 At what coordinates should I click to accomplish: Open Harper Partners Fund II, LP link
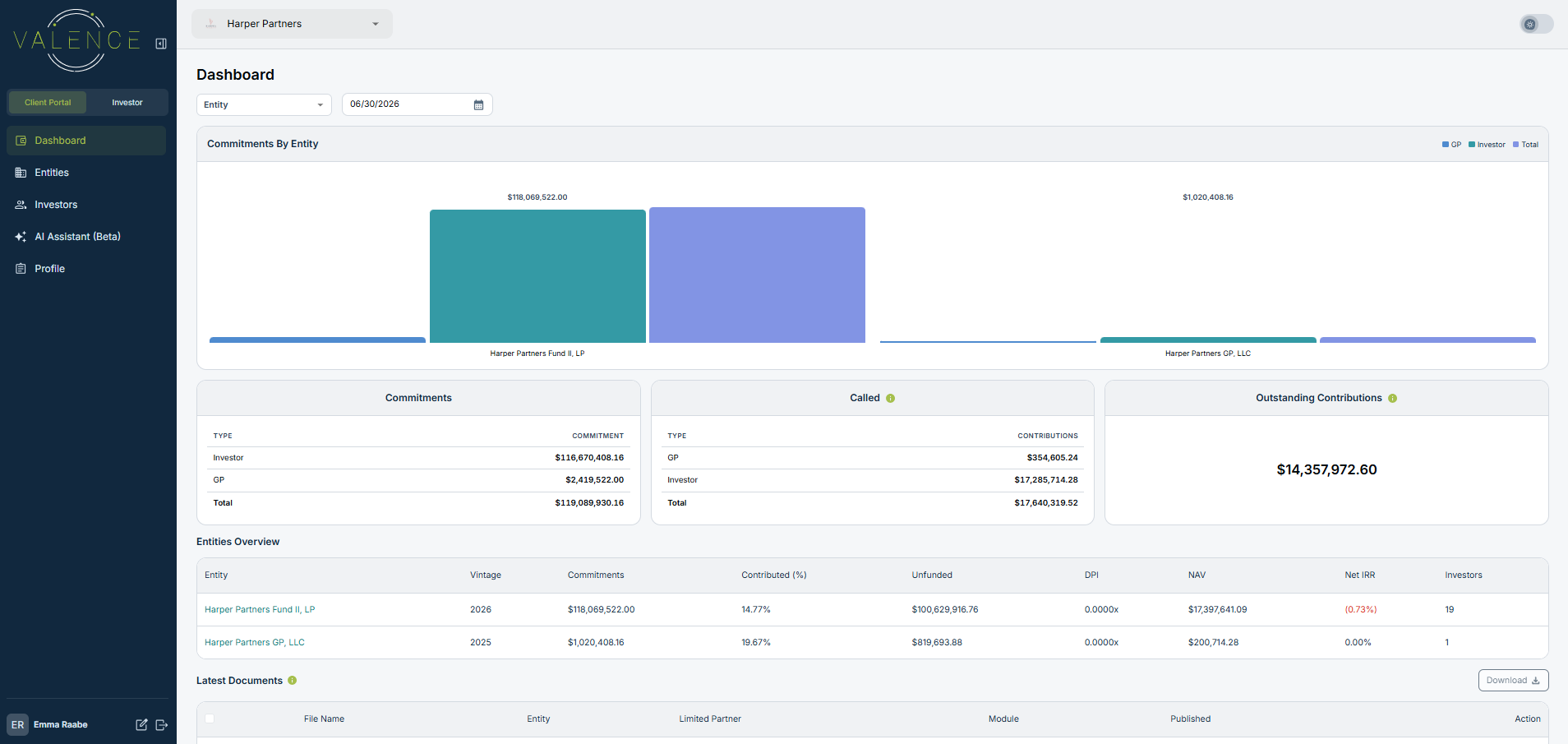[x=260, y=610]
